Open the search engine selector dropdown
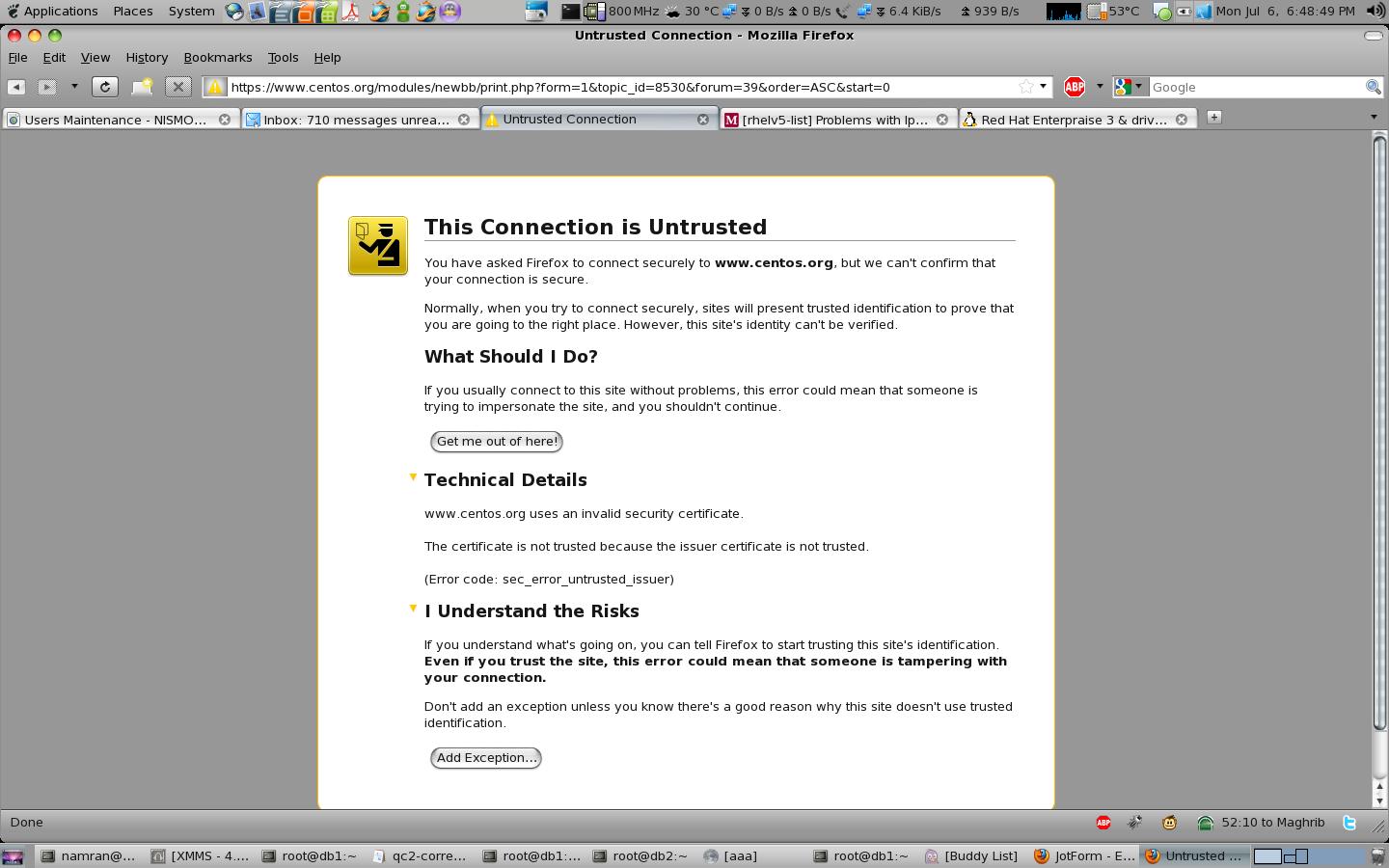The height and width of the screenshot is (868, 1389). [1130, 87]
